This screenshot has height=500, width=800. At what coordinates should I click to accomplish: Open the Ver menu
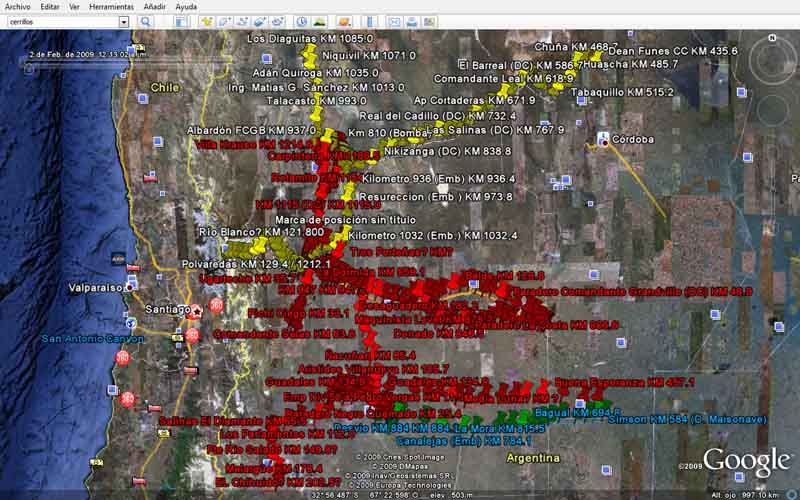[x=74, y=7]
